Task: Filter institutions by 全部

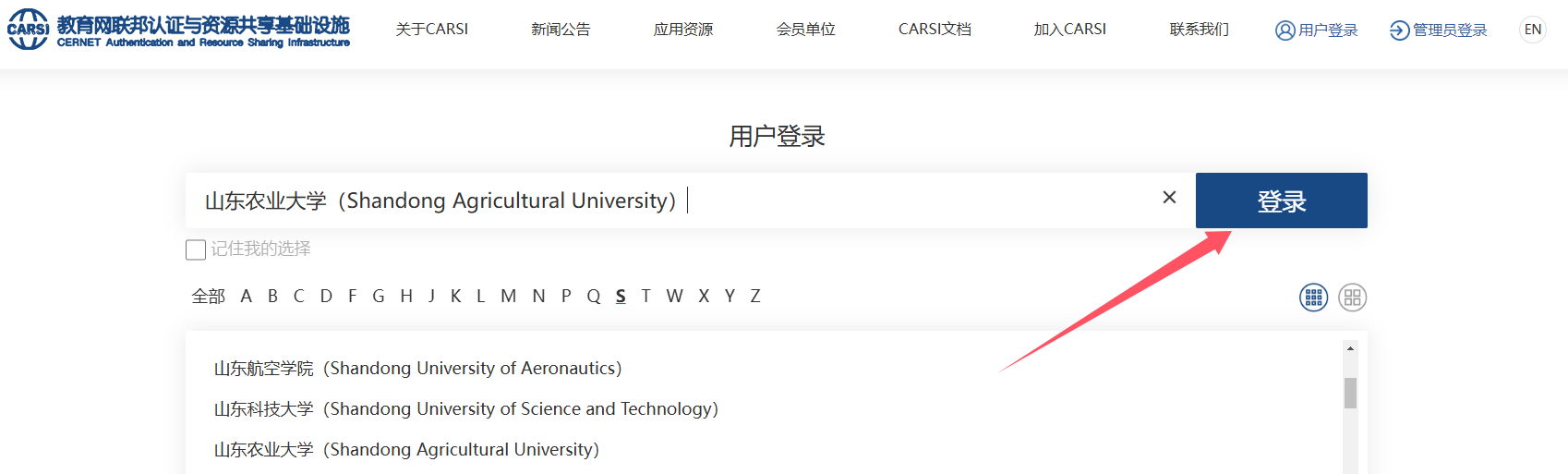Action: (209, 297)
